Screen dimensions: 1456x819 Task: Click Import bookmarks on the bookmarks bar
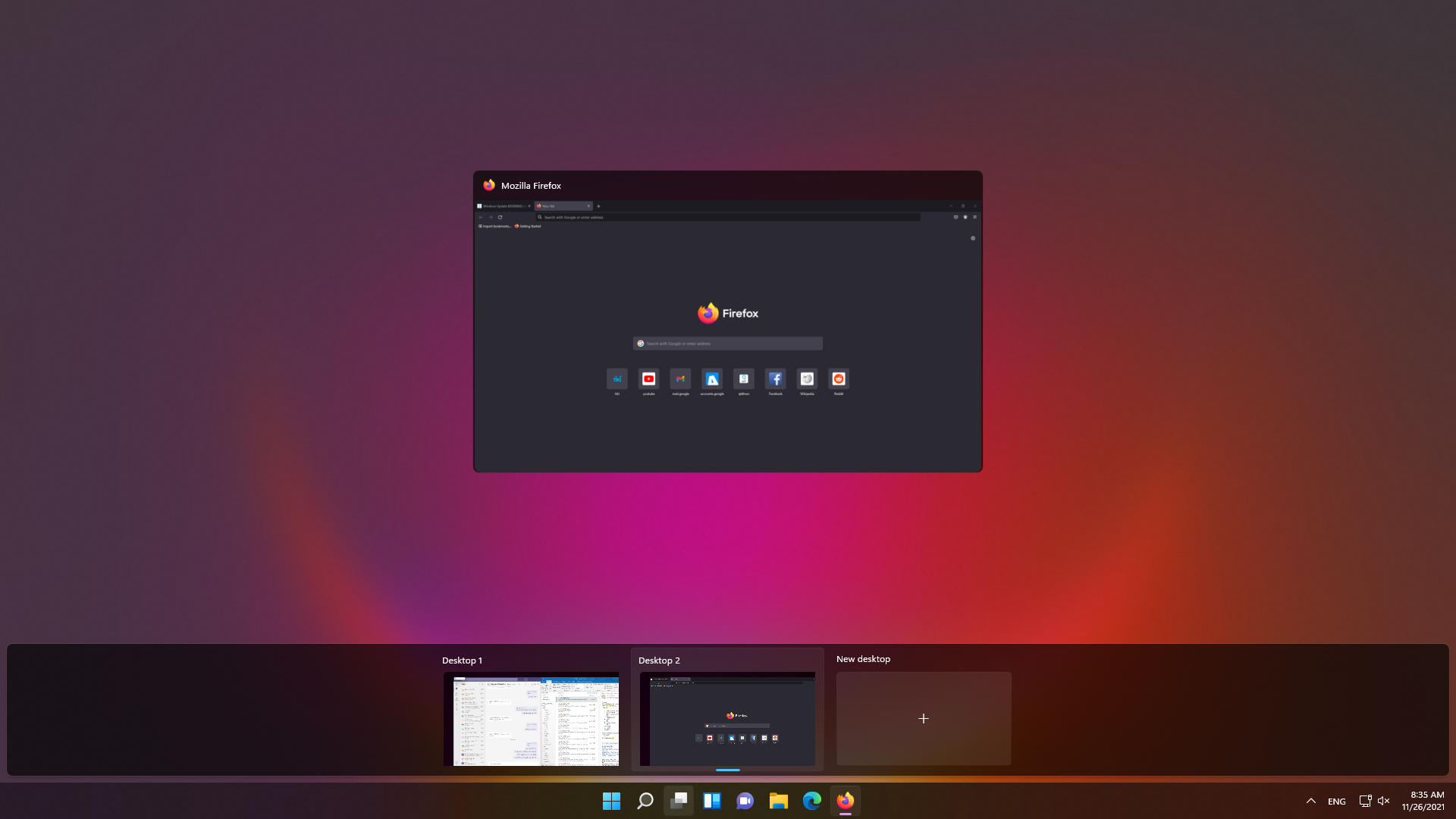point(494,226)
